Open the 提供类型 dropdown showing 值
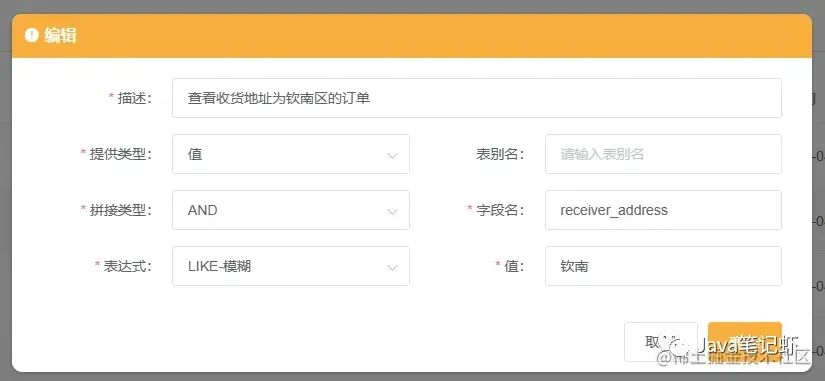This screenshot has width=825, height=381. point(291,154)
